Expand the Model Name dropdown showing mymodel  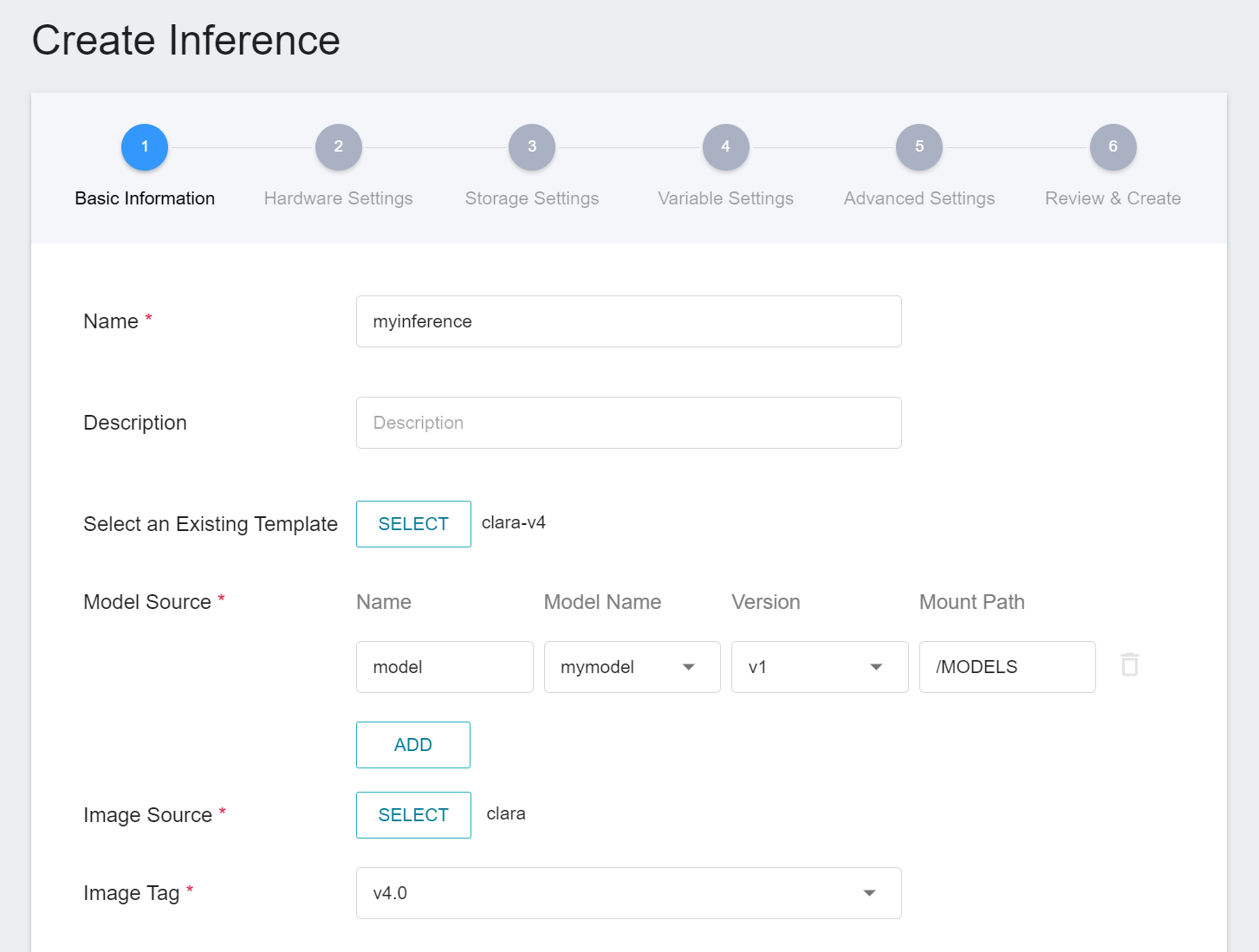click(632, 667)
